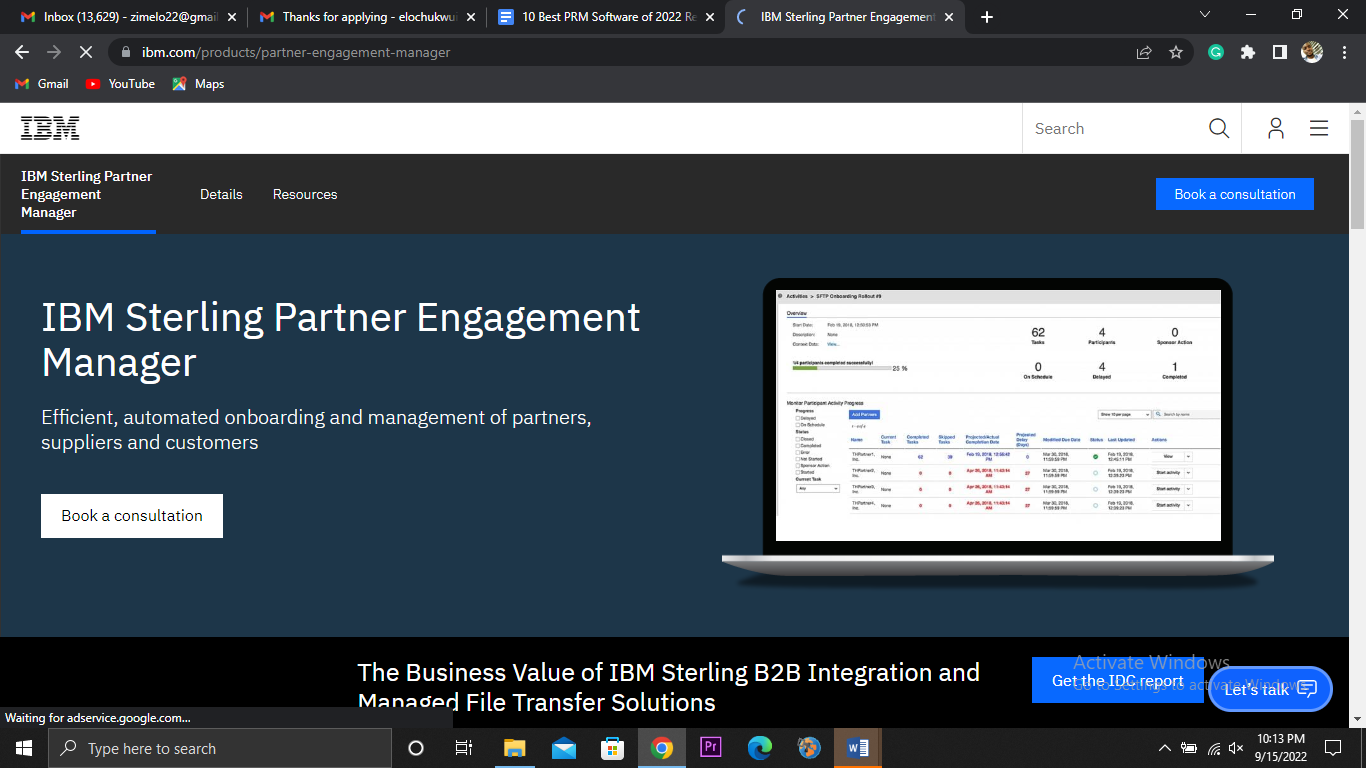Close the Thanks for applying tab

click(471, 17)
